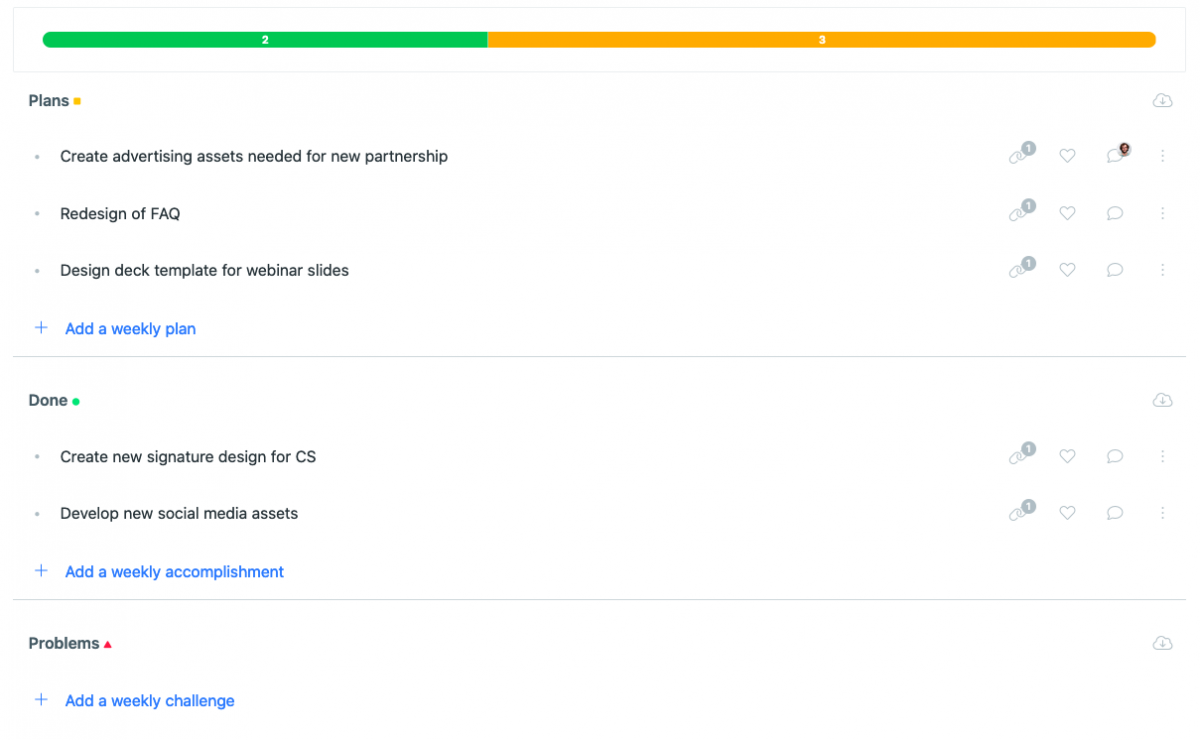Click the green segment of the progress bar
The image size is (1200, 740).
(265, 40)
